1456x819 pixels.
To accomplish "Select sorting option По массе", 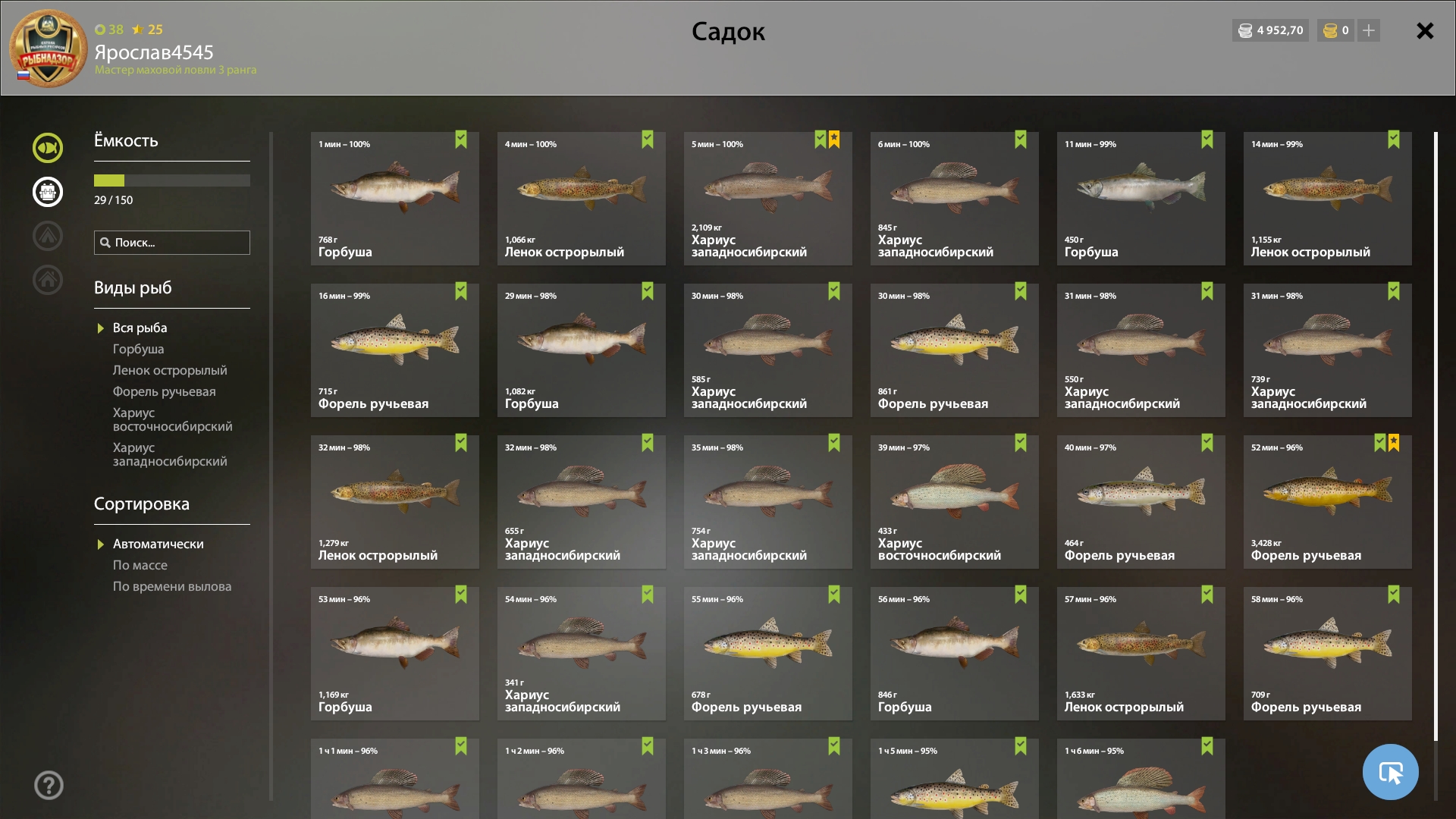I will pyautogui.click(x=140, y=565).
